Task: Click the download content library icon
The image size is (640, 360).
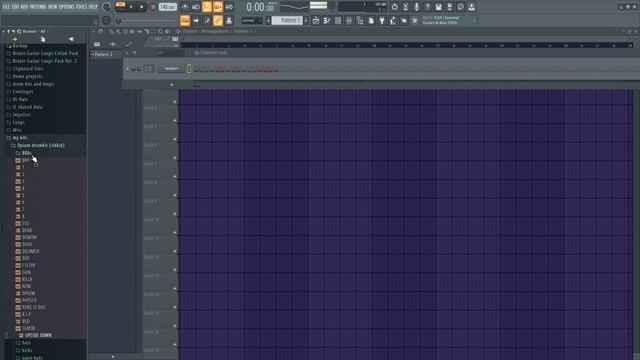Action: tap(471, 7)
